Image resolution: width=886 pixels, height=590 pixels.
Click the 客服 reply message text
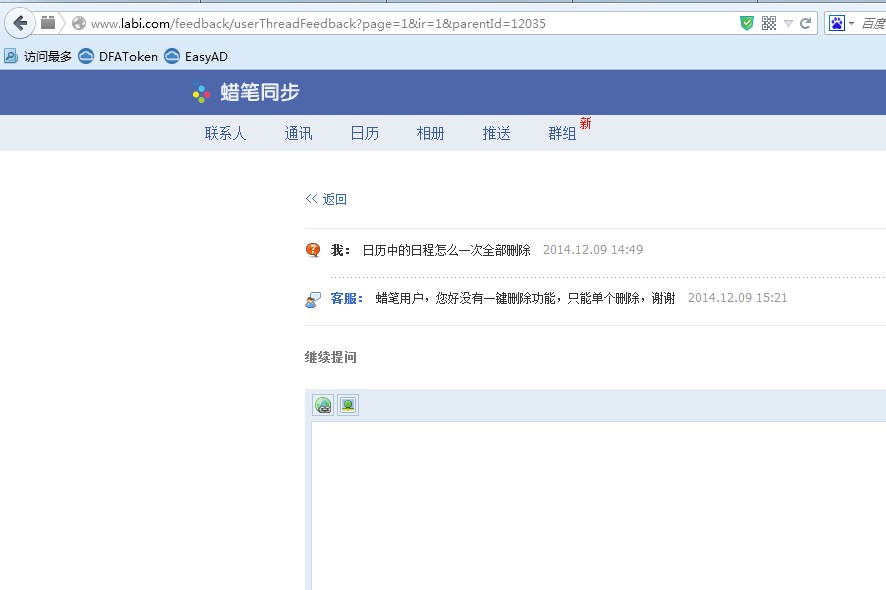pyautogui.click(x=525, y=298)
